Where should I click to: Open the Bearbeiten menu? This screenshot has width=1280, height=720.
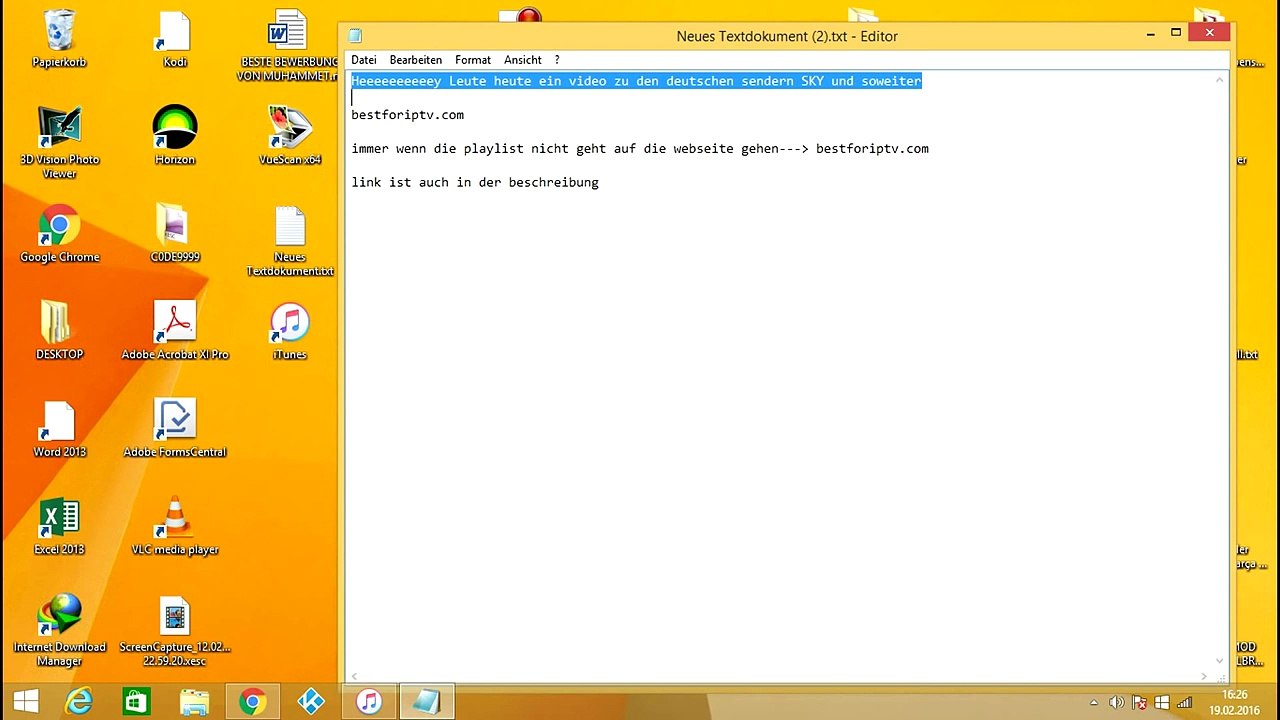click(x=416, y=60)
